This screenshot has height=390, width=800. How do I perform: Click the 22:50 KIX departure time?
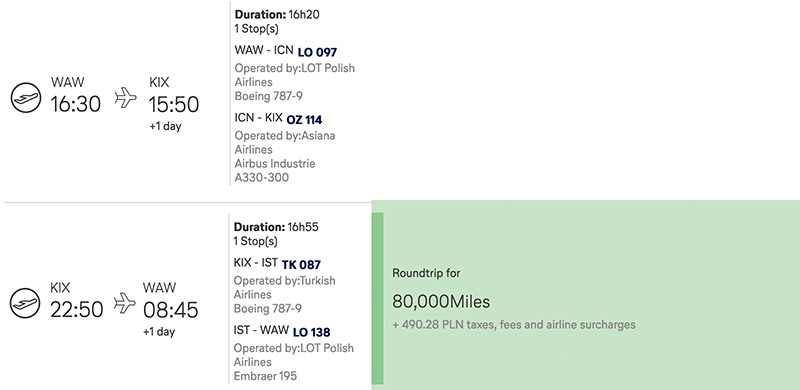77,310
